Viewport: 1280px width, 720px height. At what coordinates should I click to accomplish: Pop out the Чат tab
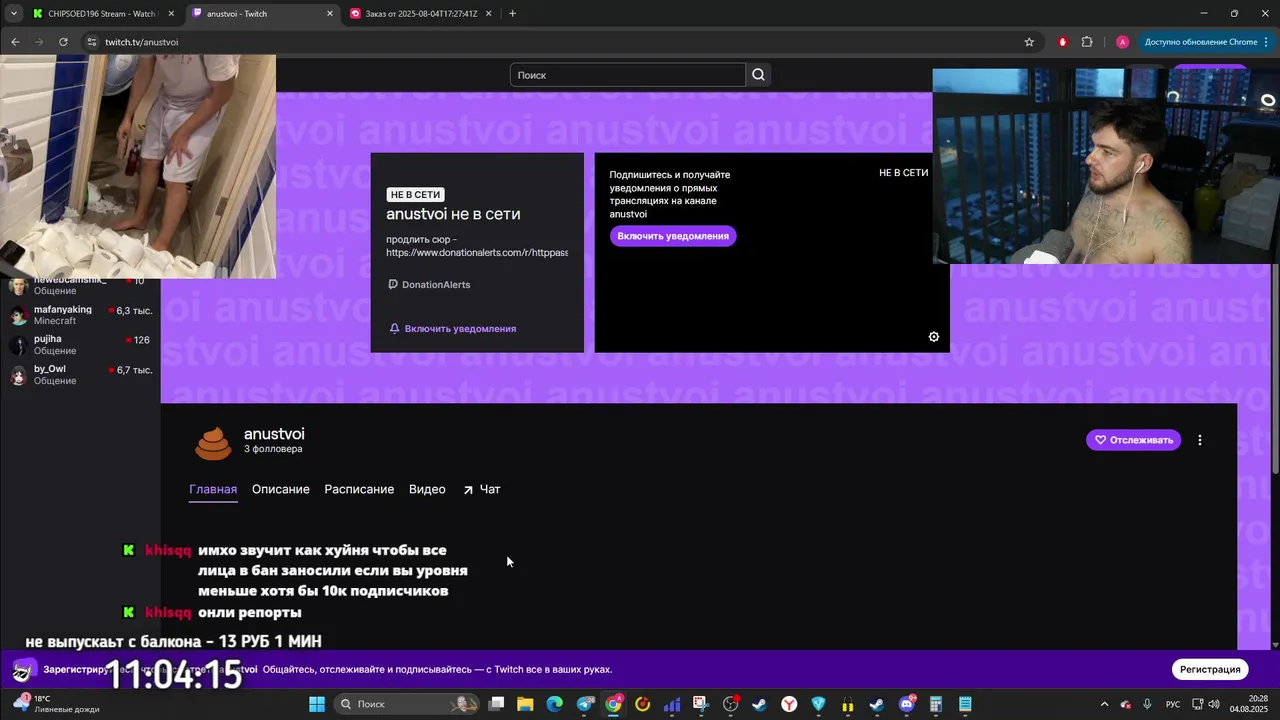coord(481,489)
